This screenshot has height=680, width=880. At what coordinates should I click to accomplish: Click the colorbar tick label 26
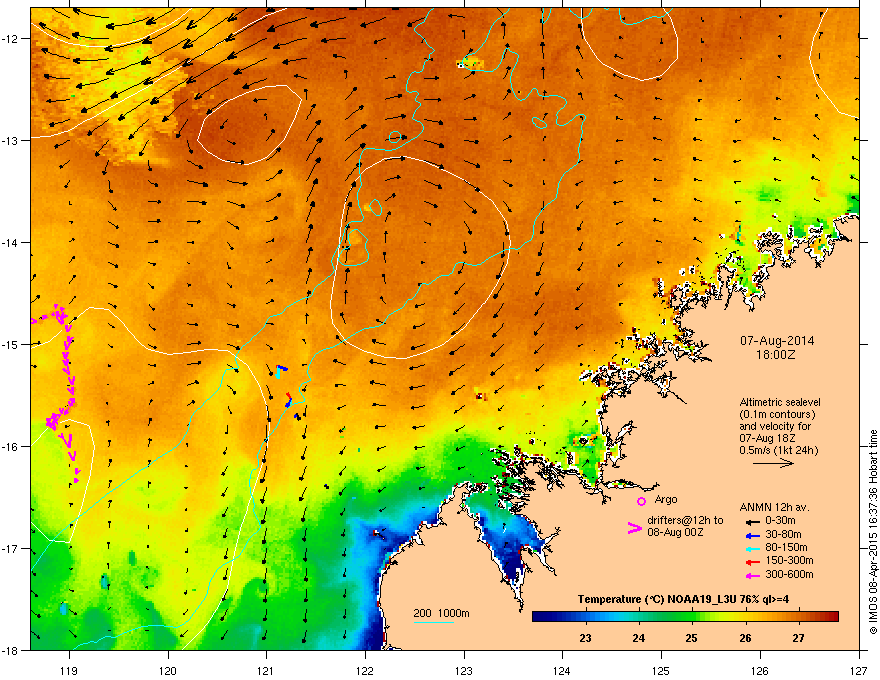pos(745,638)
